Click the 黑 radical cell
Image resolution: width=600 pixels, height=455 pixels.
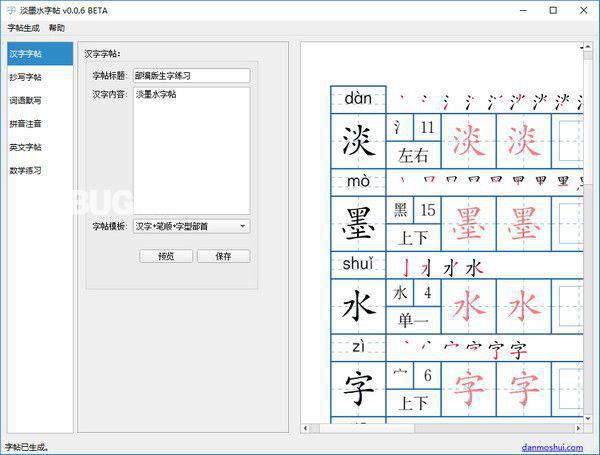400,210
